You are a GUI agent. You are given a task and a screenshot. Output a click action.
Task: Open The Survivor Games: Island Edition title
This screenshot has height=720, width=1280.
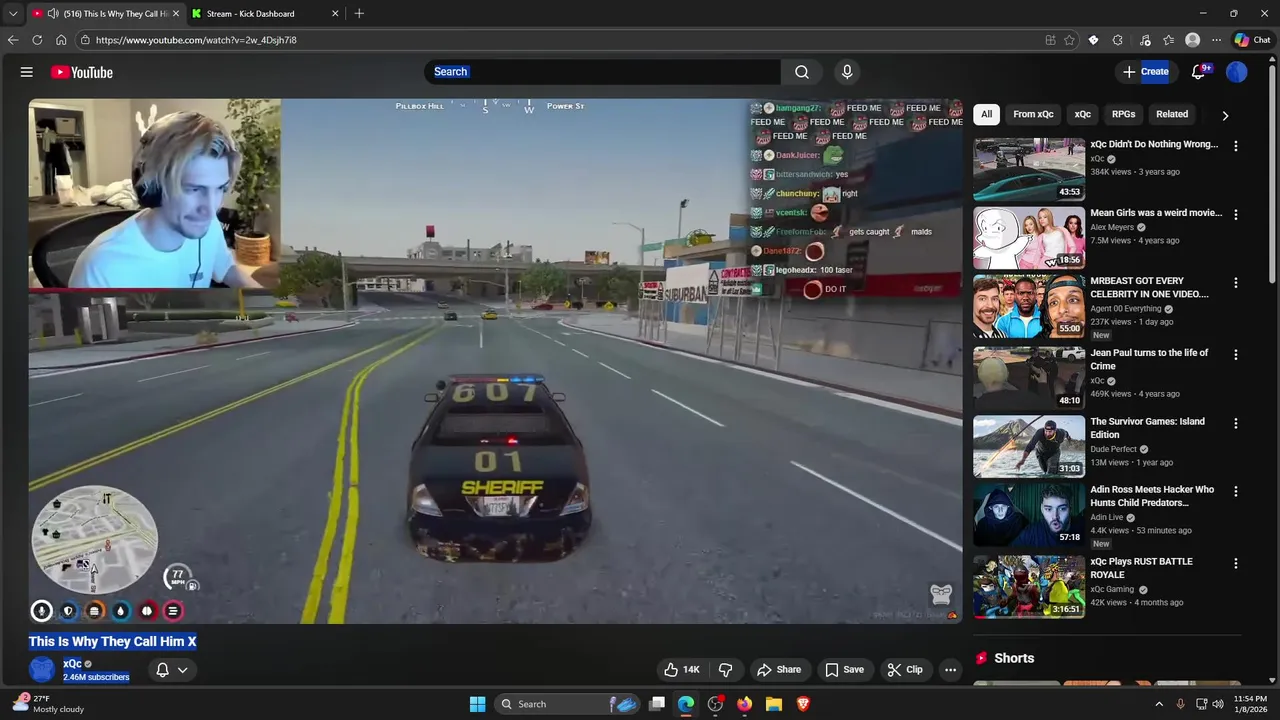tap(1147, 428)
